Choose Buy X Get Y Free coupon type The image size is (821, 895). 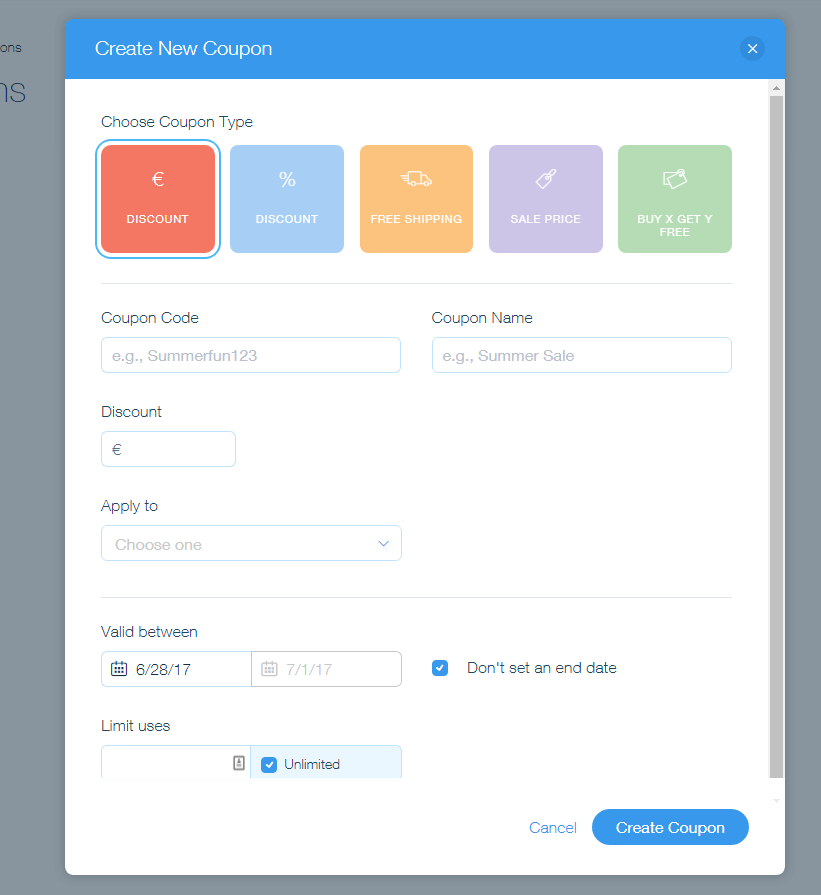coord(675,199)
